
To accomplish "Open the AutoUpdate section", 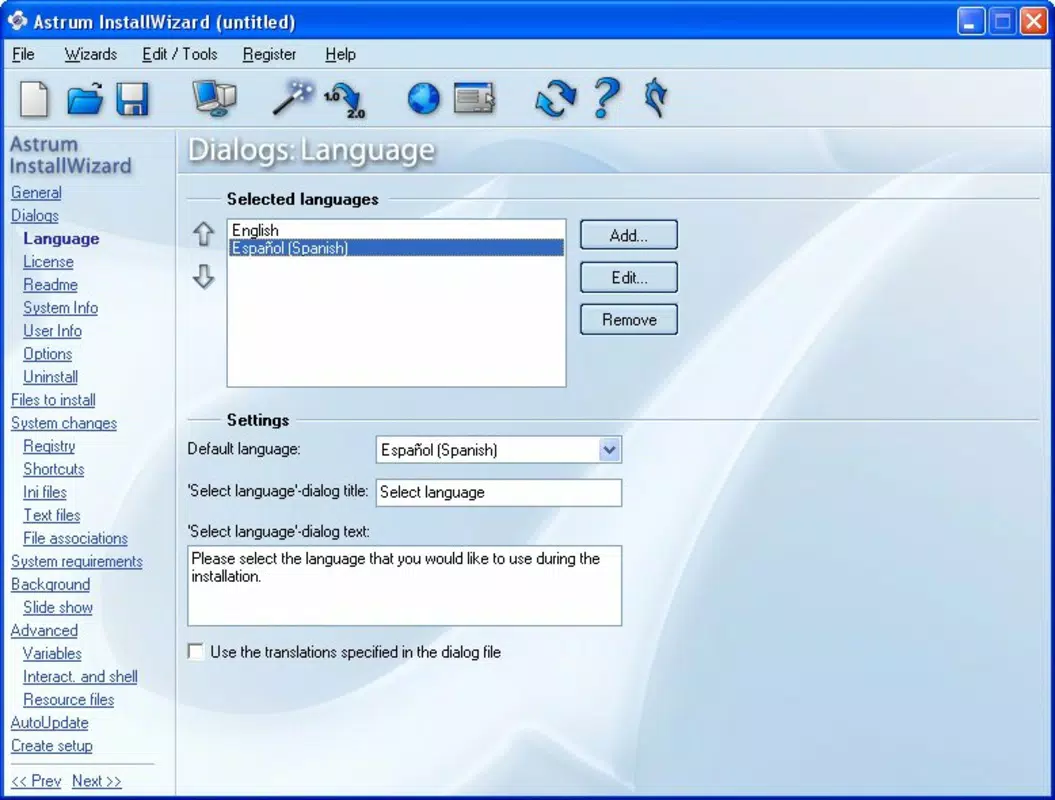I will click(x=50, y=723).
